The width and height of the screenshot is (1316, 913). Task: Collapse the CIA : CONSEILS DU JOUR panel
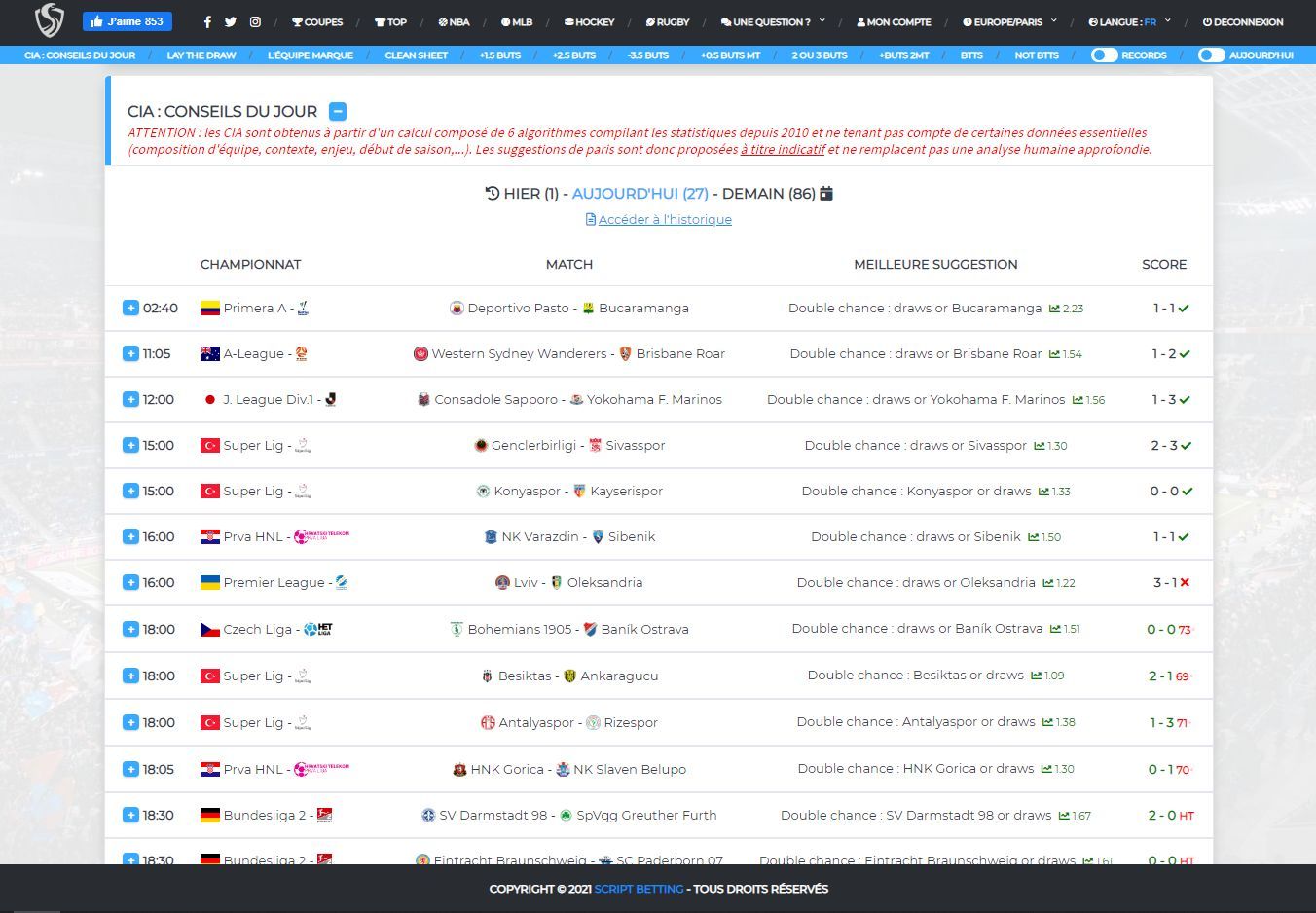pyautogui.click(x=337, y=111)
